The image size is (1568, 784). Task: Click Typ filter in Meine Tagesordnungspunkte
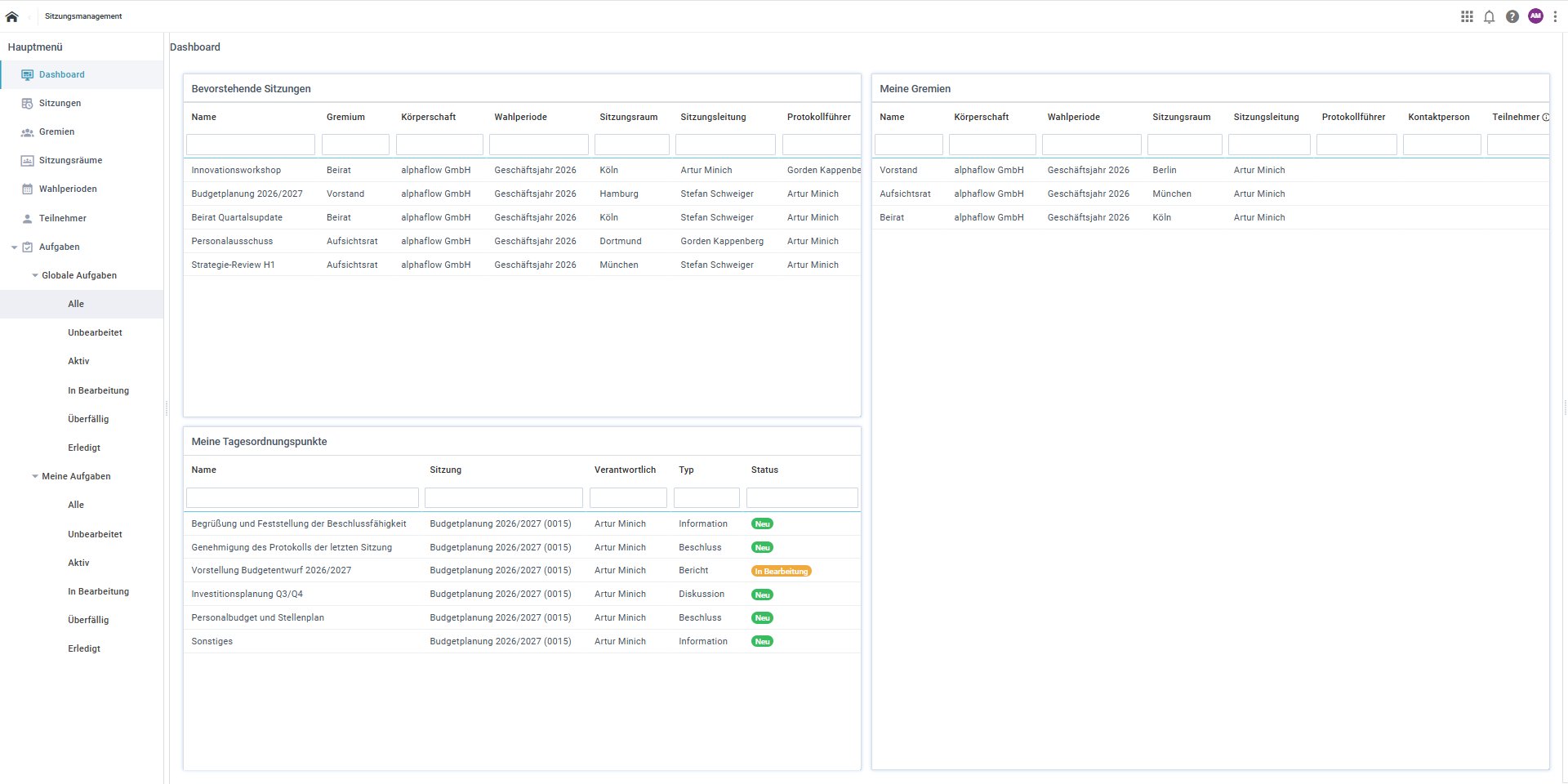pos(706,498)
